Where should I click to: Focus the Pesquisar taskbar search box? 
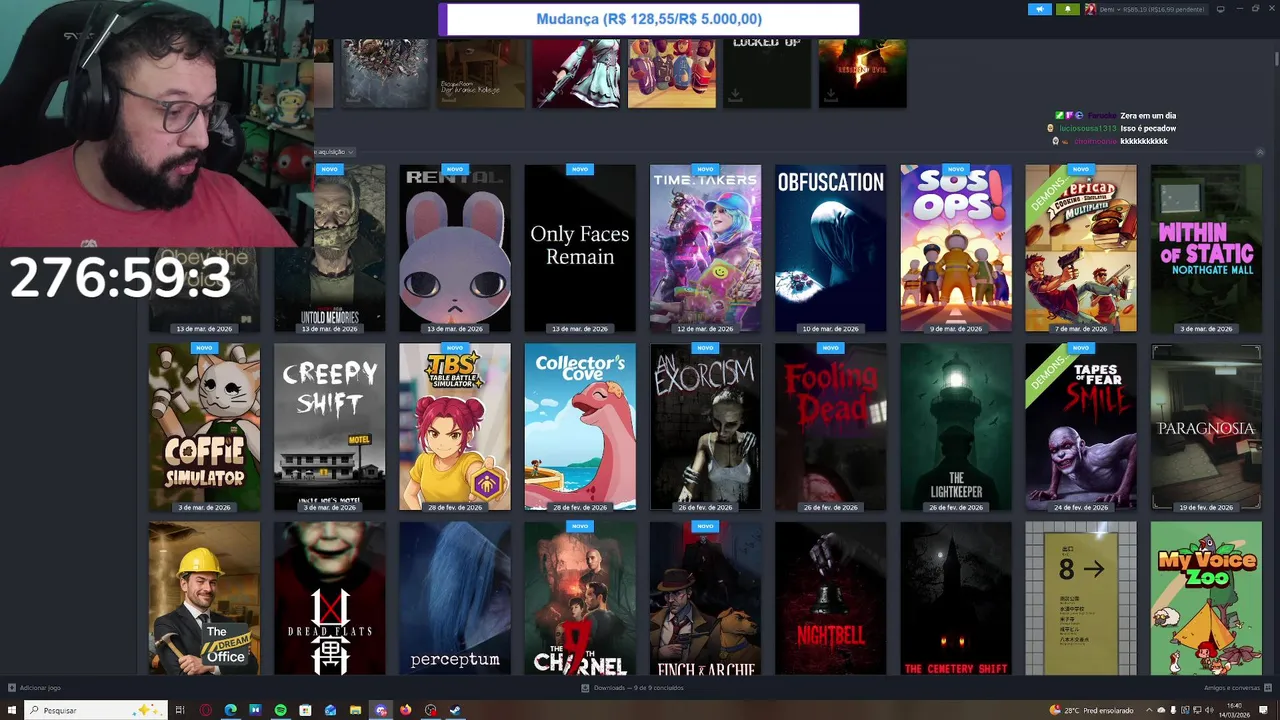pos(95,710)
